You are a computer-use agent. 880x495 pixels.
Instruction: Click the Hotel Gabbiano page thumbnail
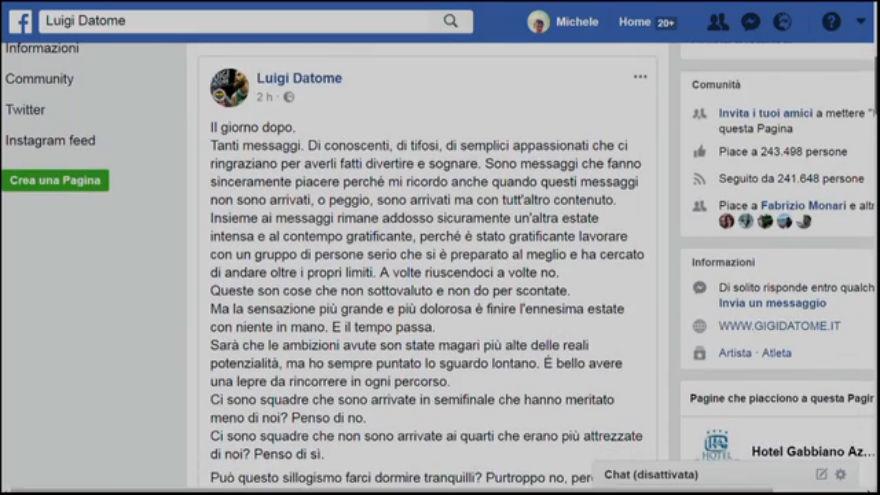point(717,445)
